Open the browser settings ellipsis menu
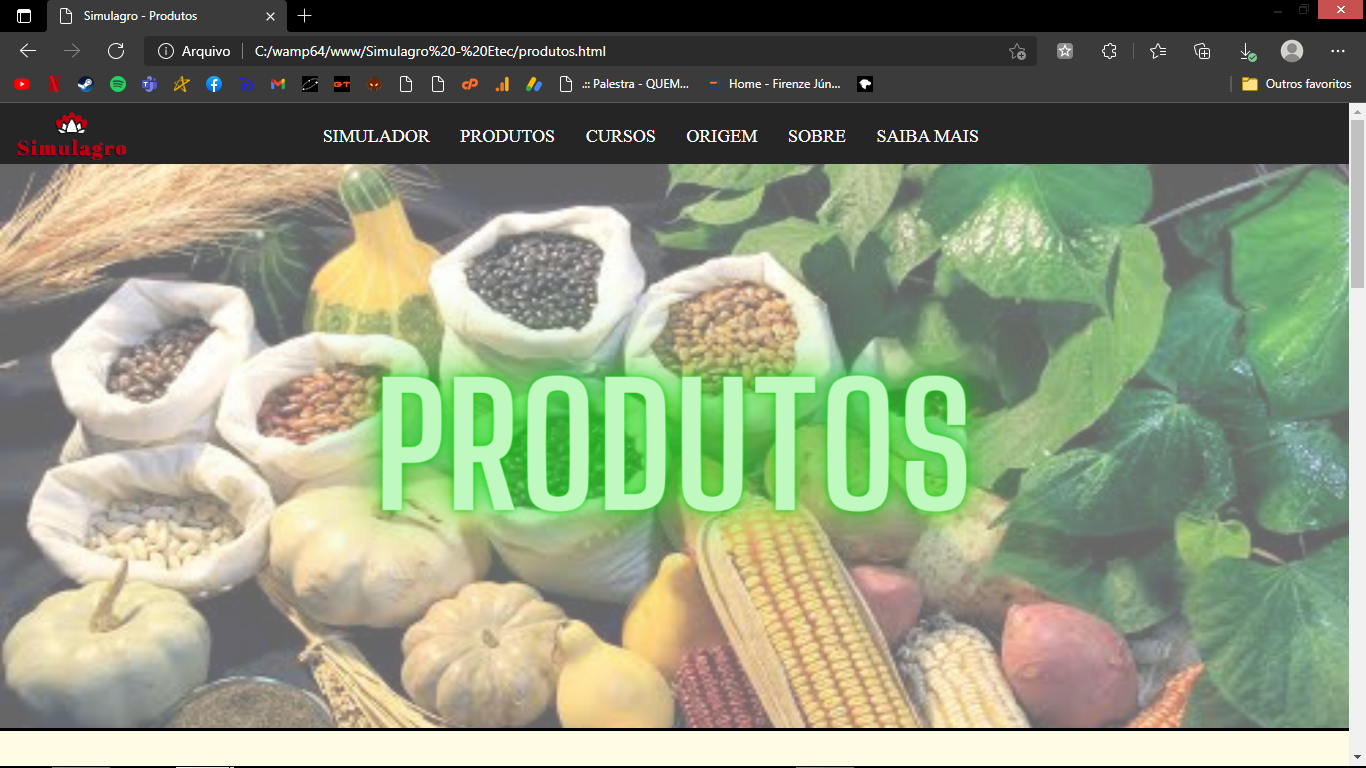The height and width of the screenshot is (768, 1366). pos(1338,51)
